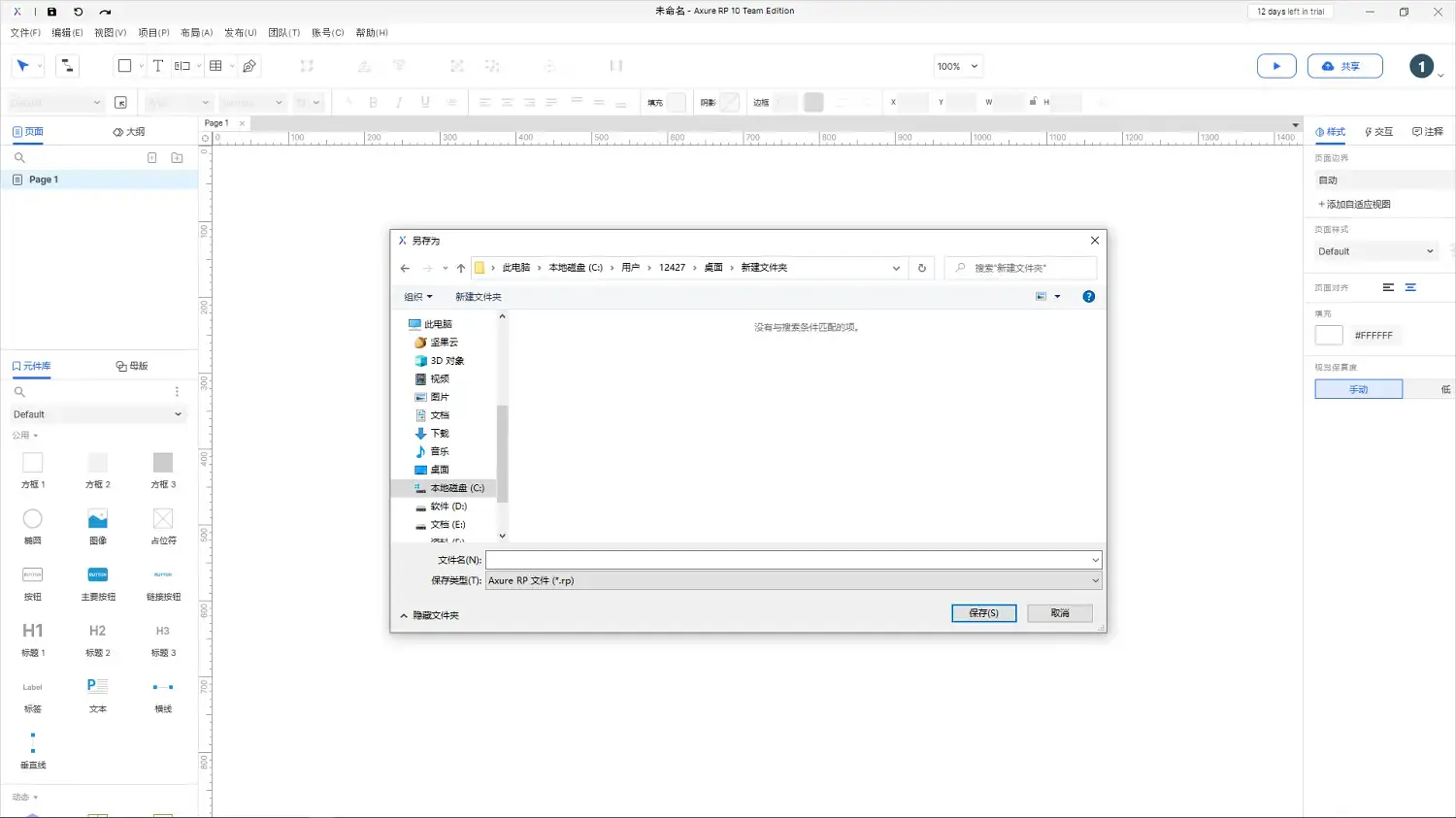Click the blue help icon in the dialog

pyautogui.click(x=1088, y=297)
